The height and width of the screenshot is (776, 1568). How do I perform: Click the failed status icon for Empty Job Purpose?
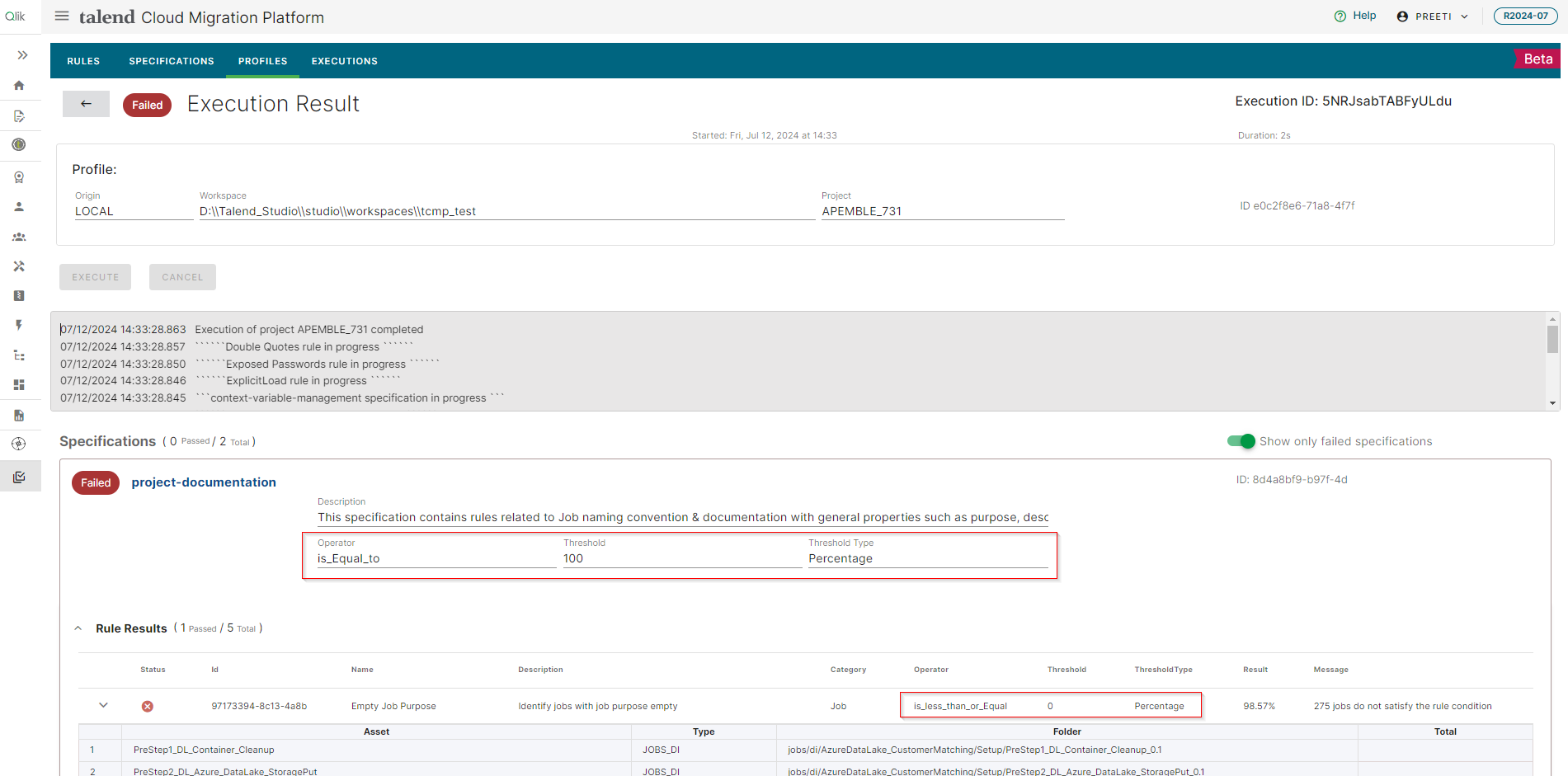click(148, 707)
